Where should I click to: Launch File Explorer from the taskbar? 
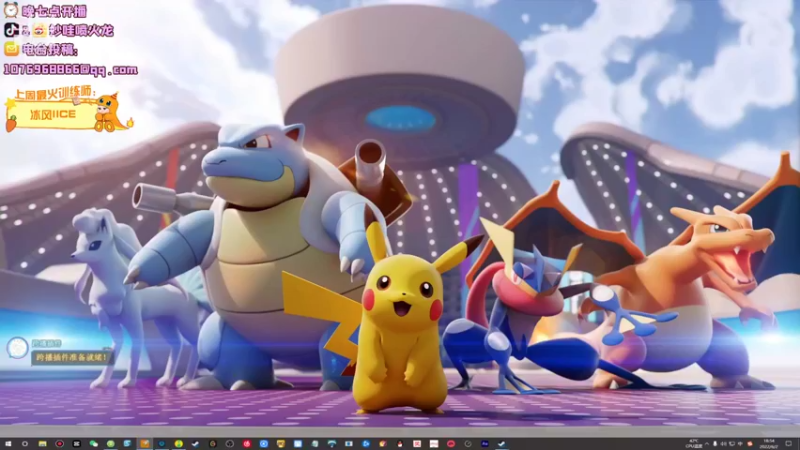click(42, 444)
